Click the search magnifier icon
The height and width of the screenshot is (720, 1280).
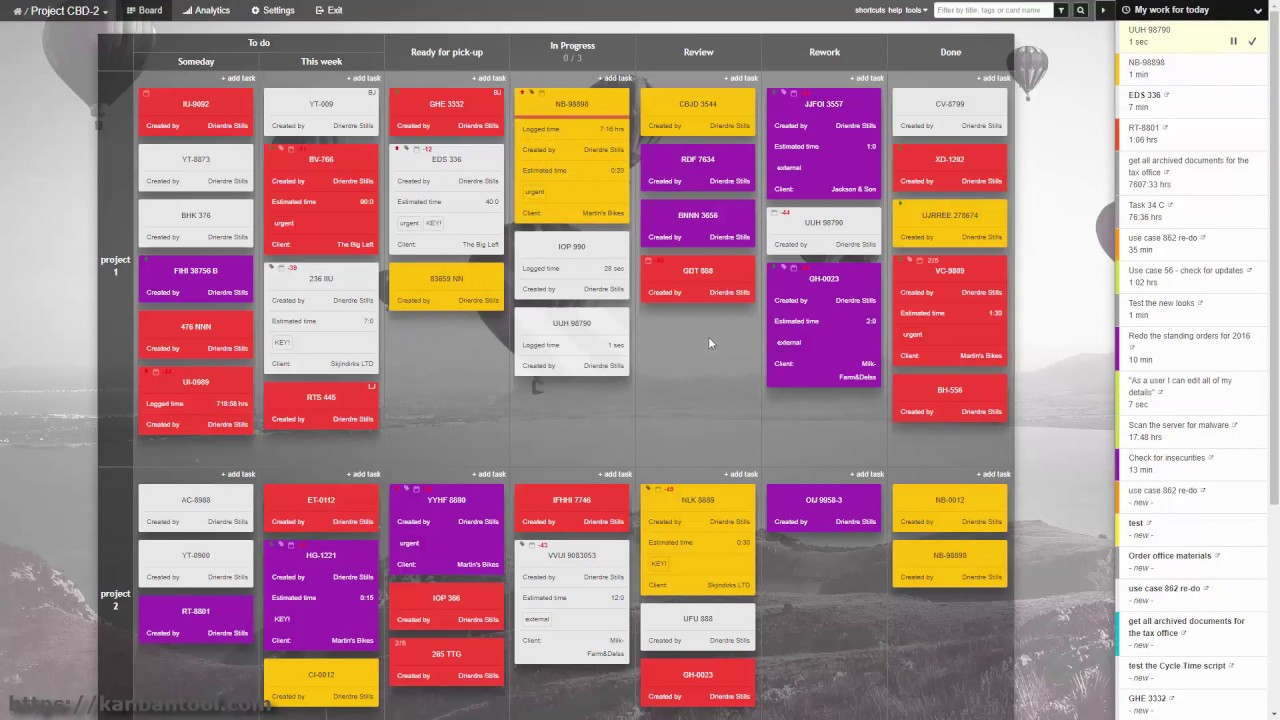click(1080, 10)
